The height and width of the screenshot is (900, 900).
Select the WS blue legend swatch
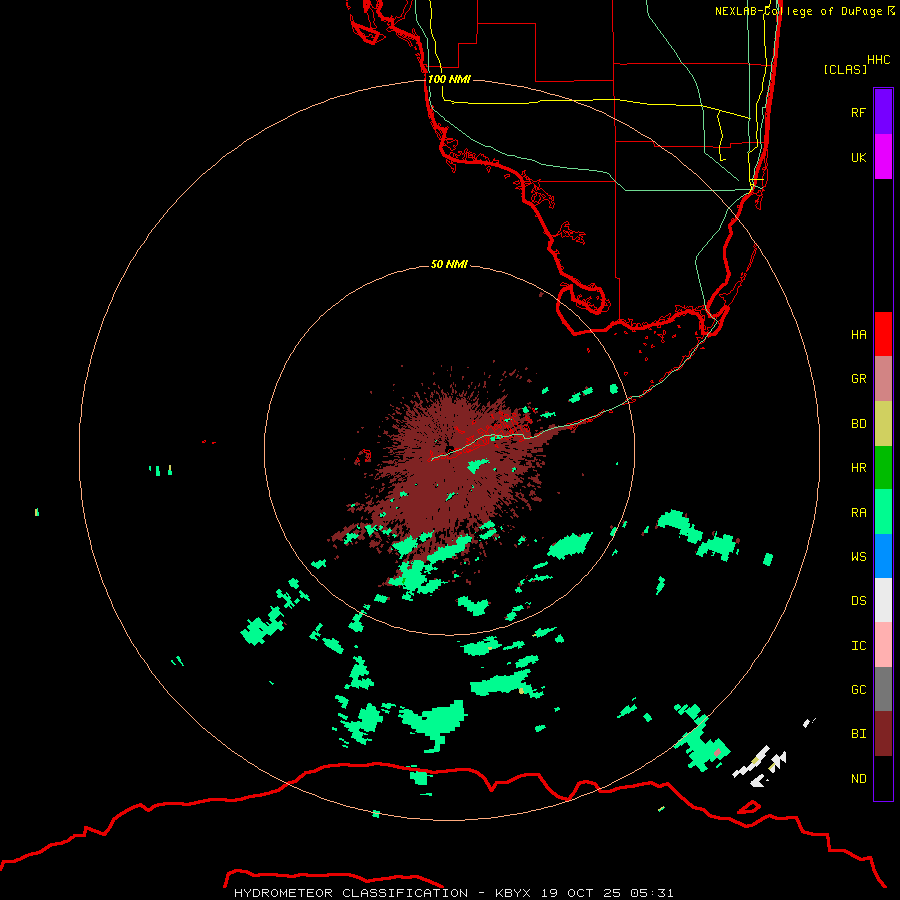point(883,556)
